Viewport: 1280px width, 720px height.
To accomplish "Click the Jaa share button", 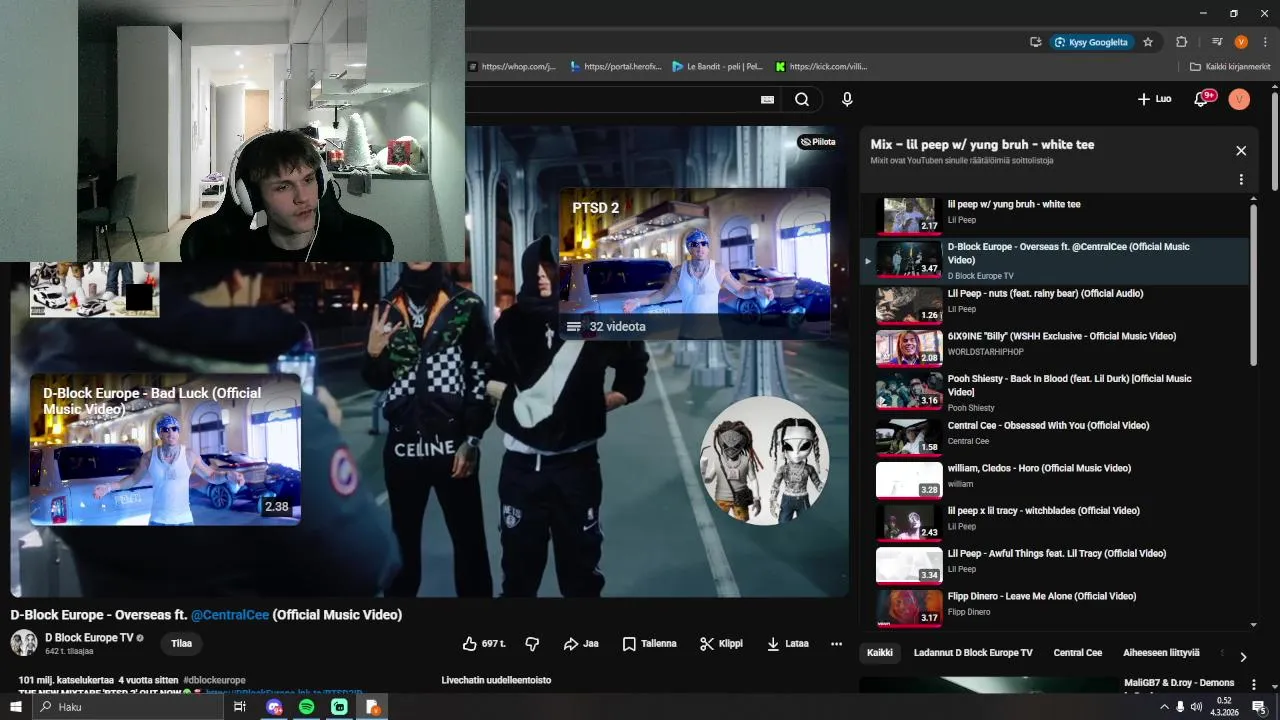I will tap(581, 644).
